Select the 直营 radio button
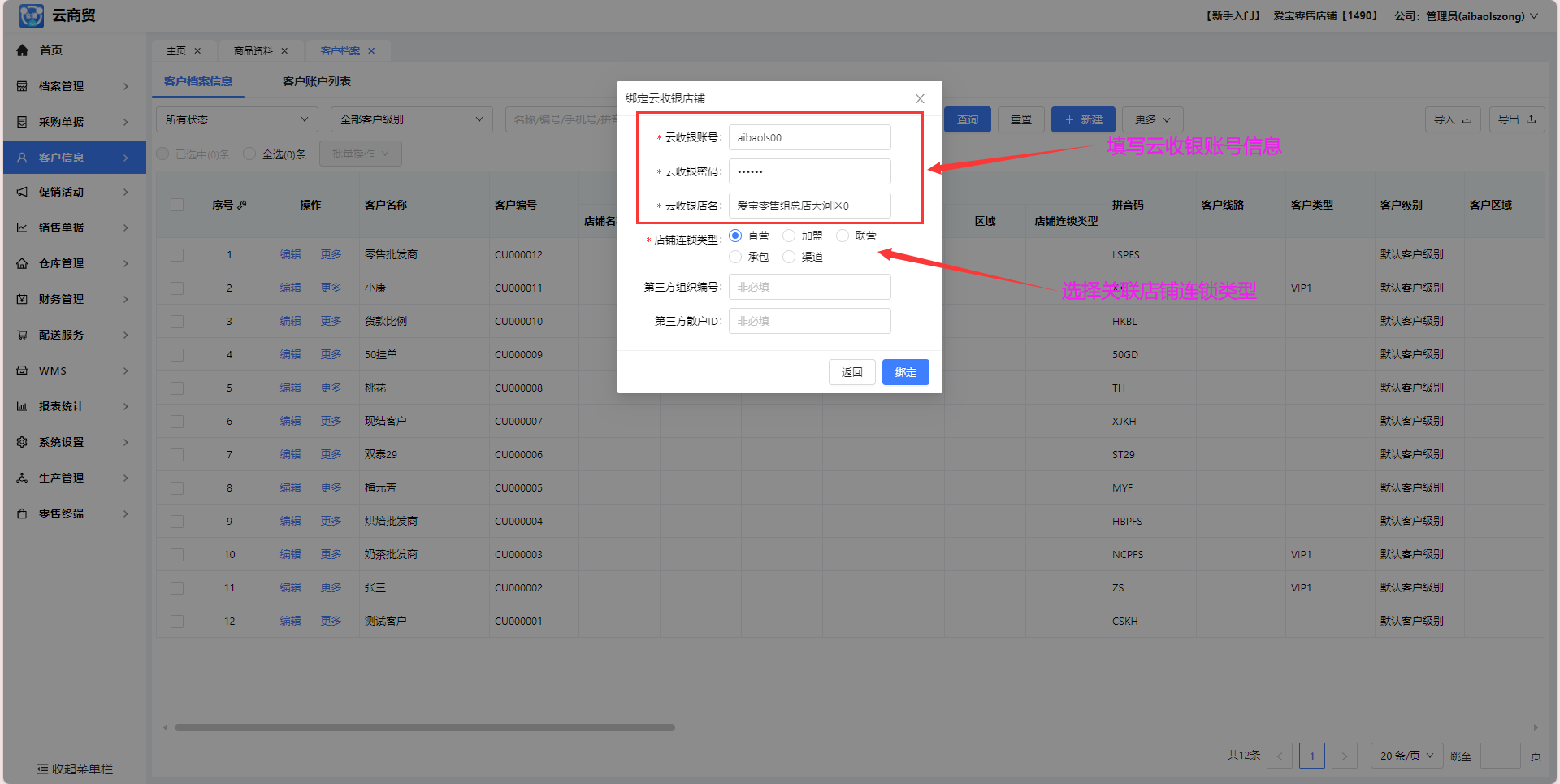This screenshot has width=1560, height=784. coord(735,236)
